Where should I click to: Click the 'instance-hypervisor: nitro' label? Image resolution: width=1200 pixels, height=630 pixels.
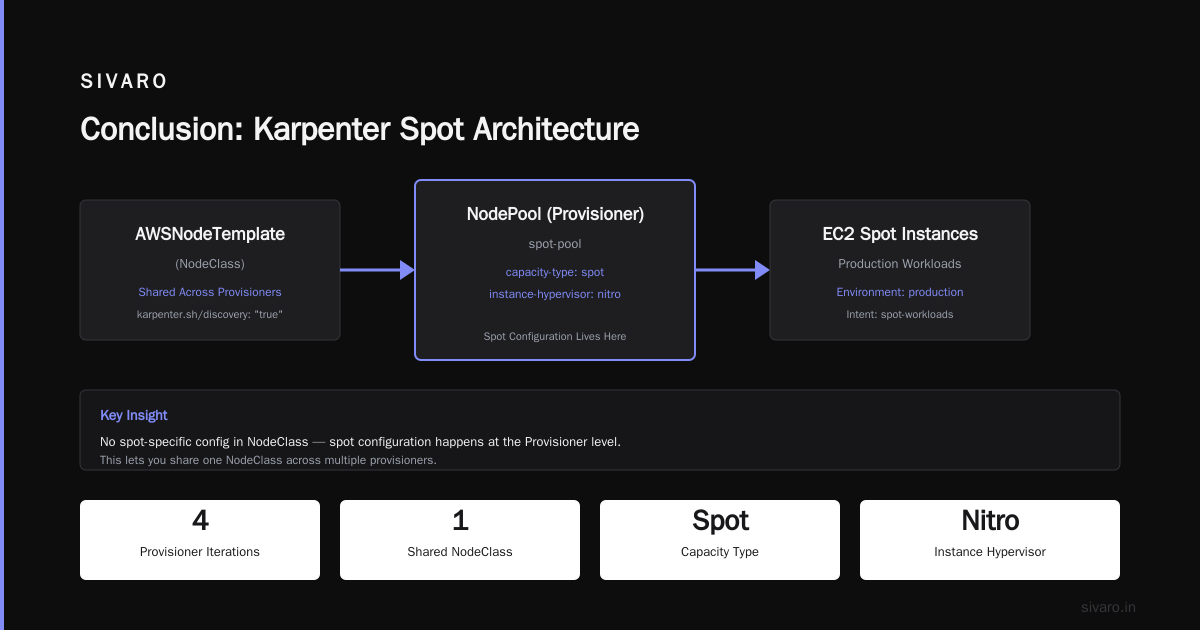[555, 294]
